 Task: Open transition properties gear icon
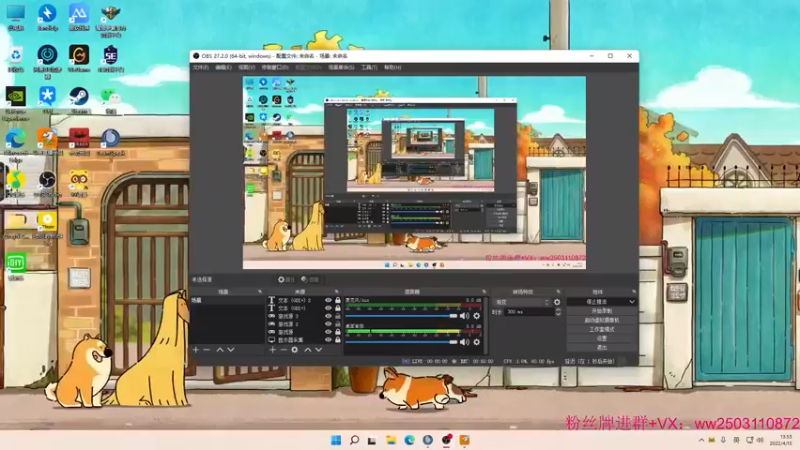(557, 302)
